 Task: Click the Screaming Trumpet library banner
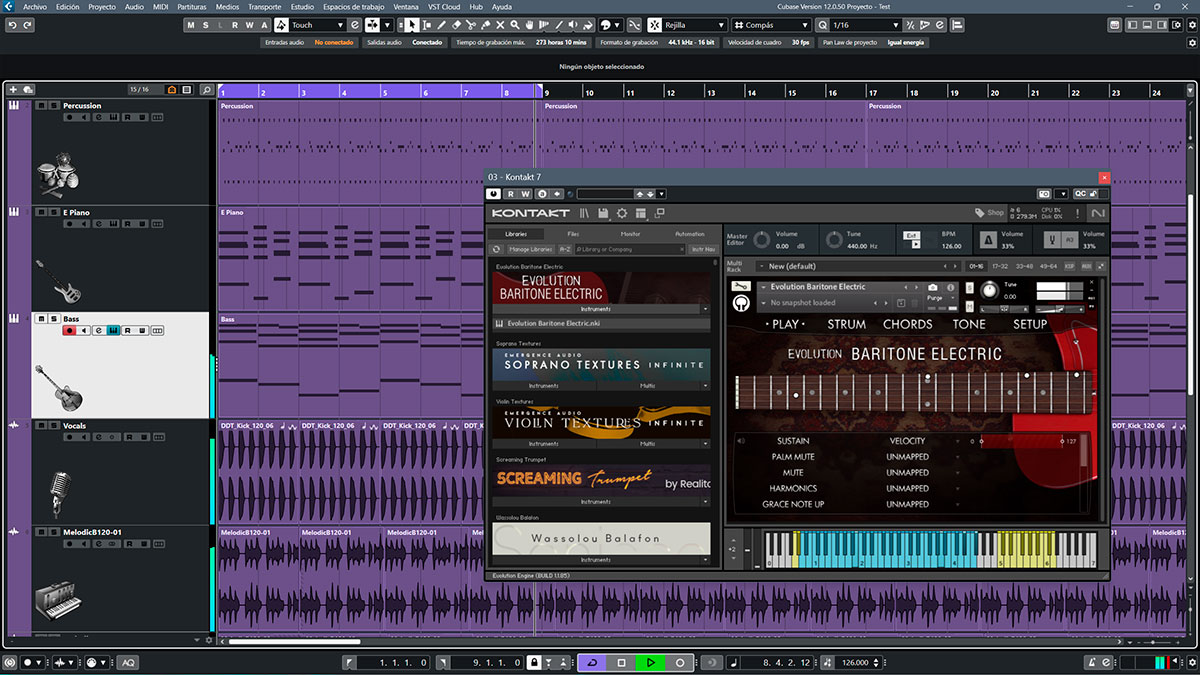tap(602, 480)
